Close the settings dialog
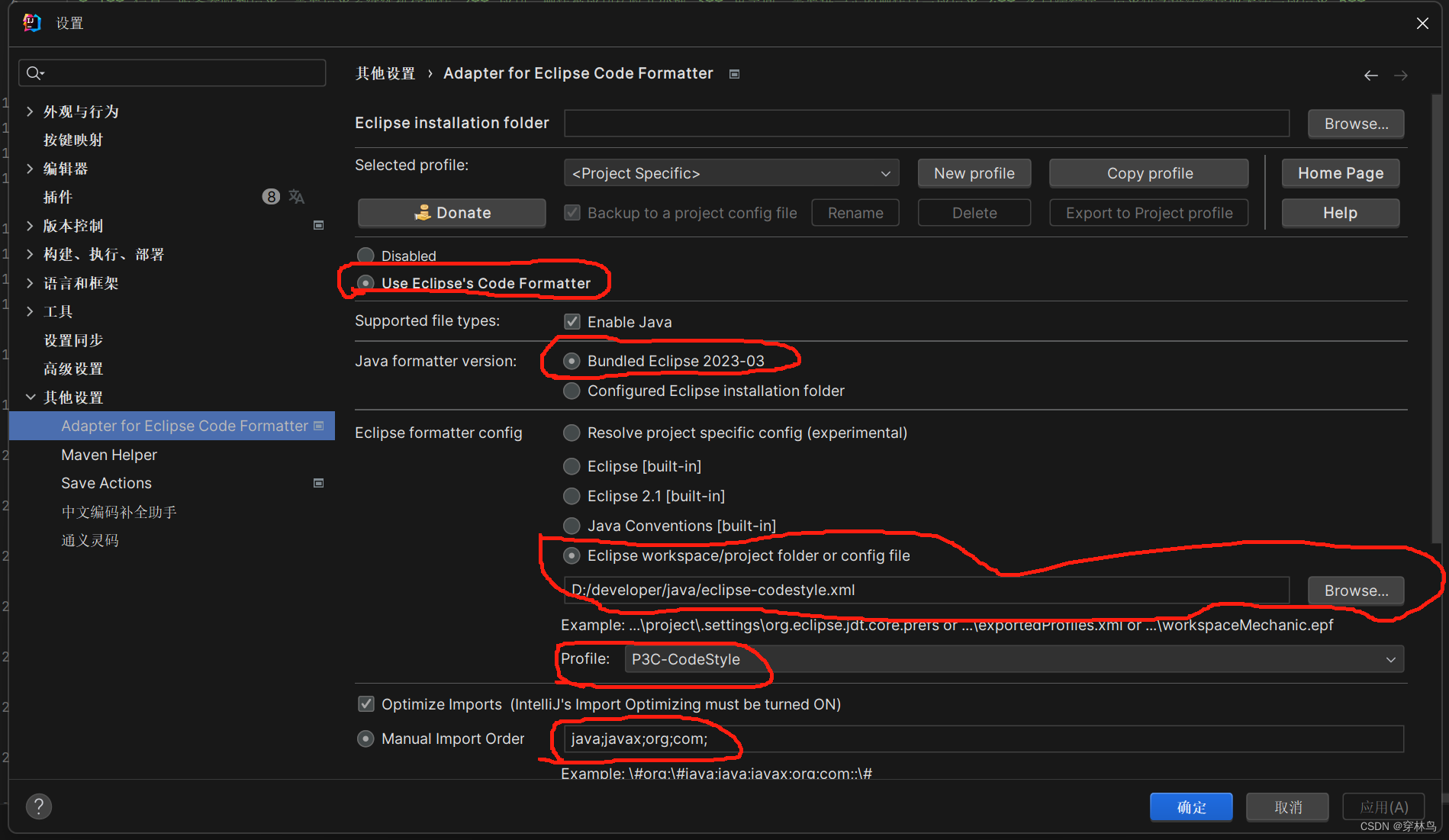This screenshot has height=840, width=1449. (x=1422, y=24)
